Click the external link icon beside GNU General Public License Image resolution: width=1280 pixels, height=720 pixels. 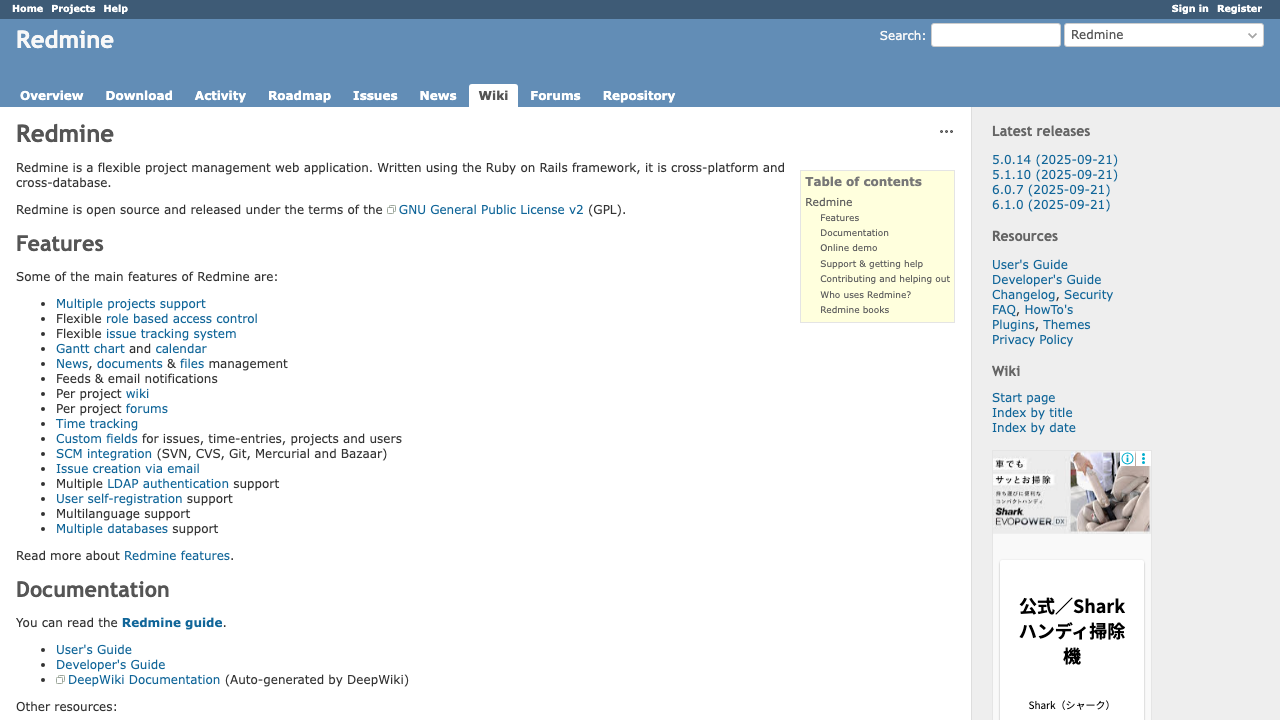pyautogui.click(x=391, y=209)
